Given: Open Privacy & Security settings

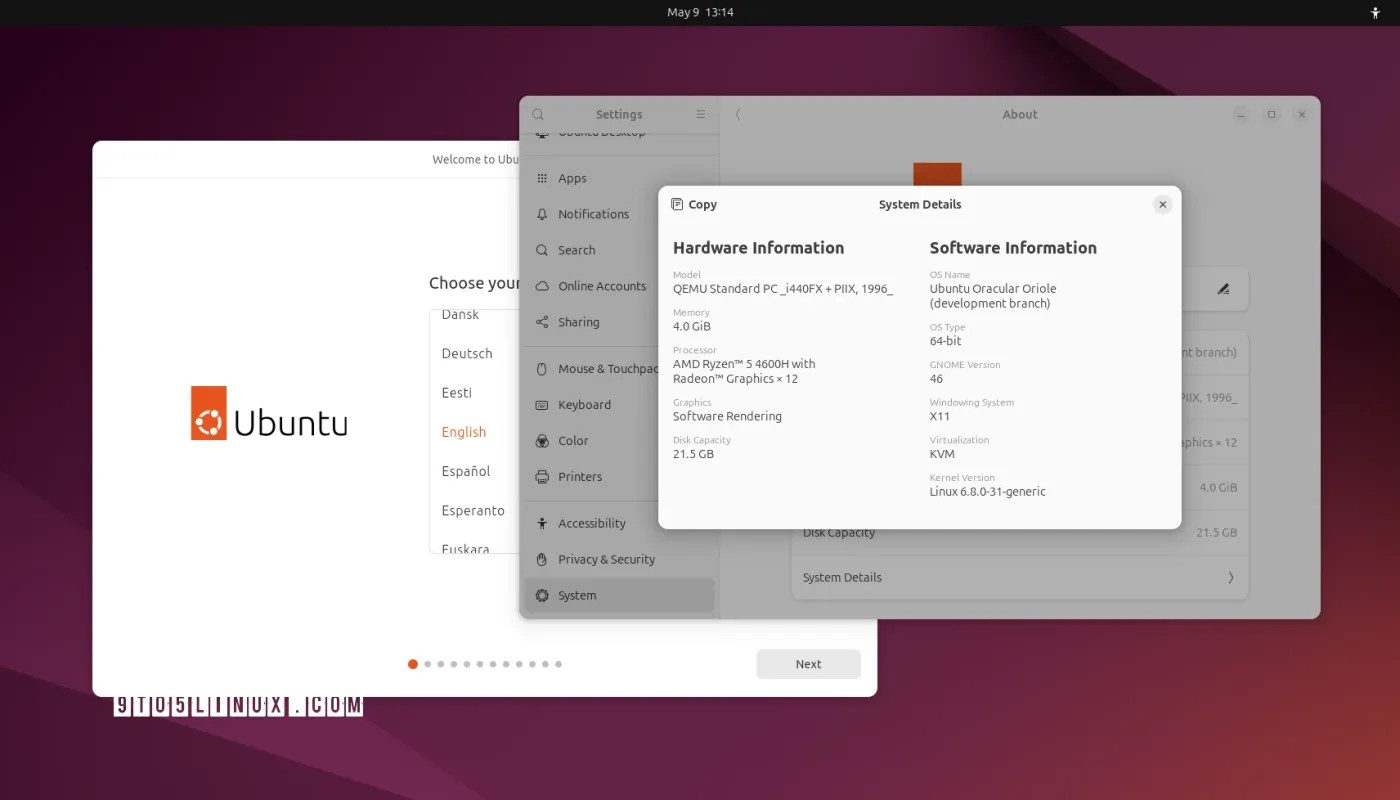Looking at the screenshot, I should coord(620,559).
